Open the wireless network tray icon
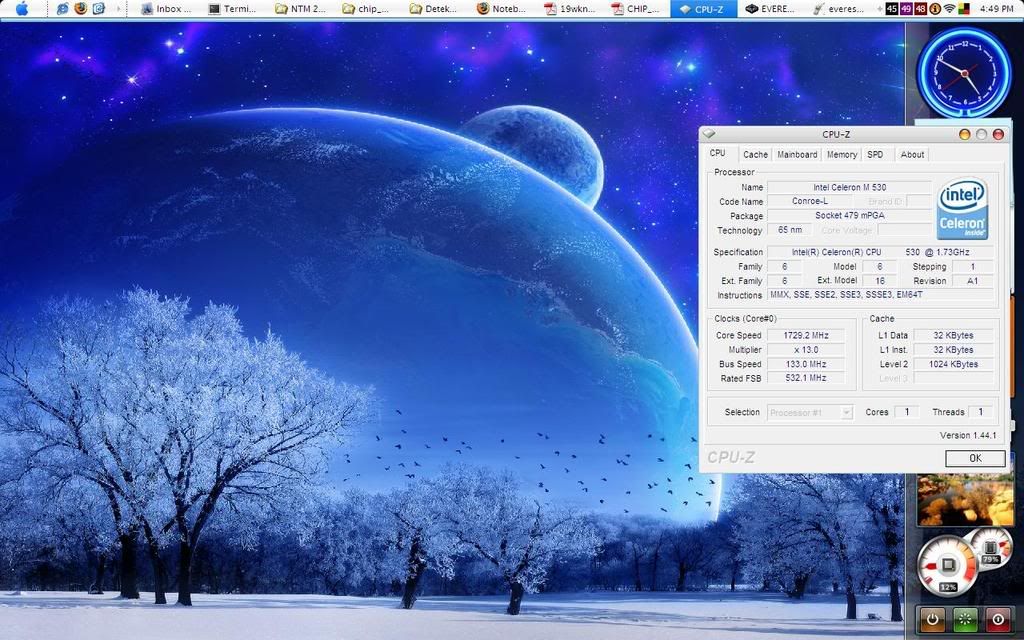This screenshot has width=1024, height=640. click(950, 9)
